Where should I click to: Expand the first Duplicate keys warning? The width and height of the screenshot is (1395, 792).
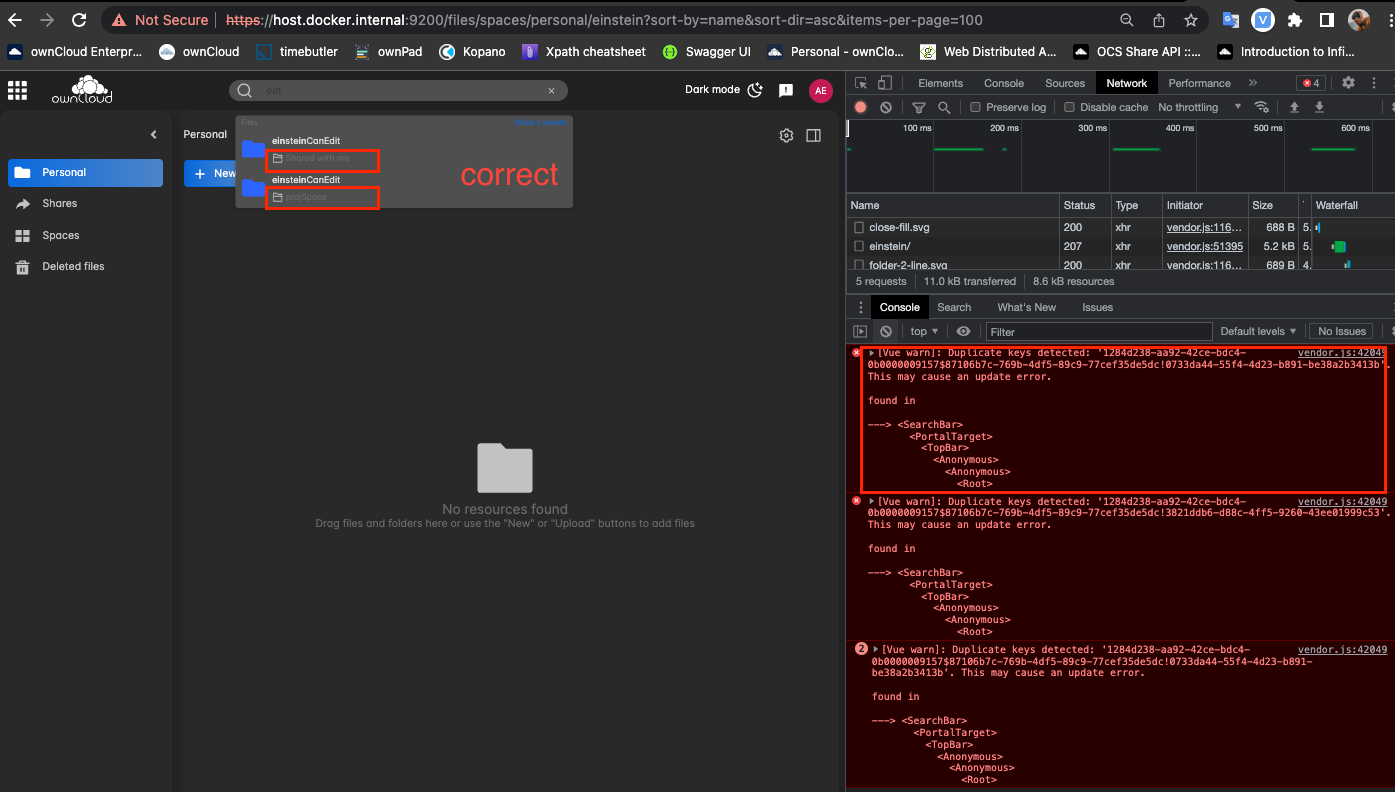[871, 353]
